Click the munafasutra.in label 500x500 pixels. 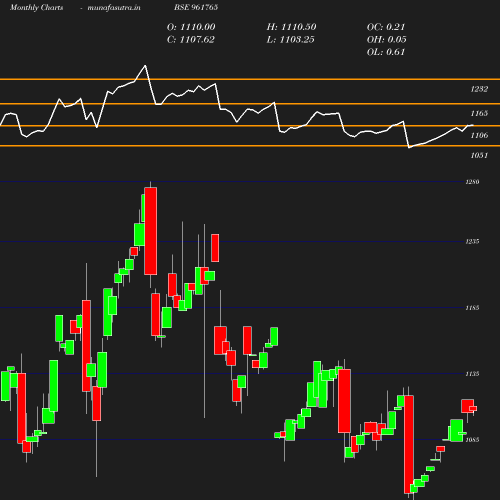[x=114, y=8]
